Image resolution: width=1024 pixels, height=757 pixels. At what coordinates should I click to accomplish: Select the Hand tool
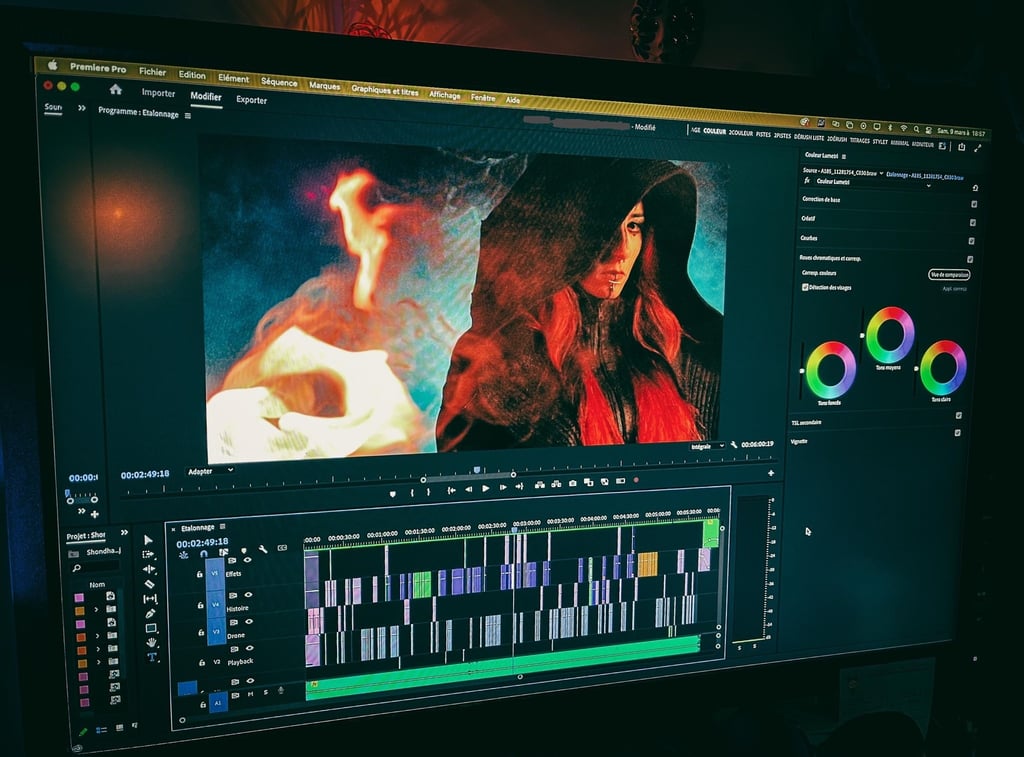pos(152,643)
